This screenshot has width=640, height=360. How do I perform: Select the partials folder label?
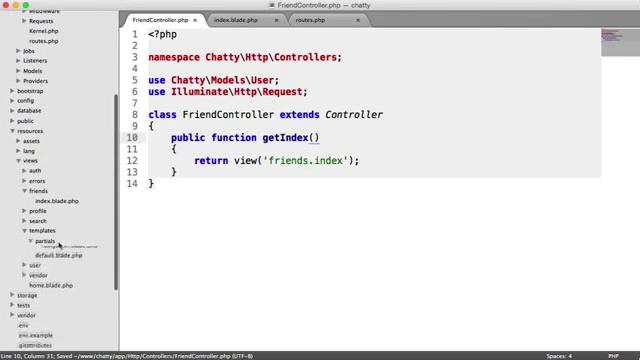tap(44, 241)
